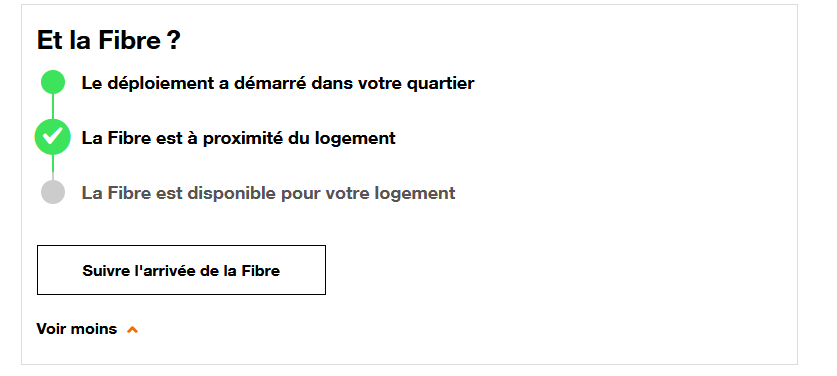Collapse the section with the orange chevron

pyautogui.click(x=132, y=330)
